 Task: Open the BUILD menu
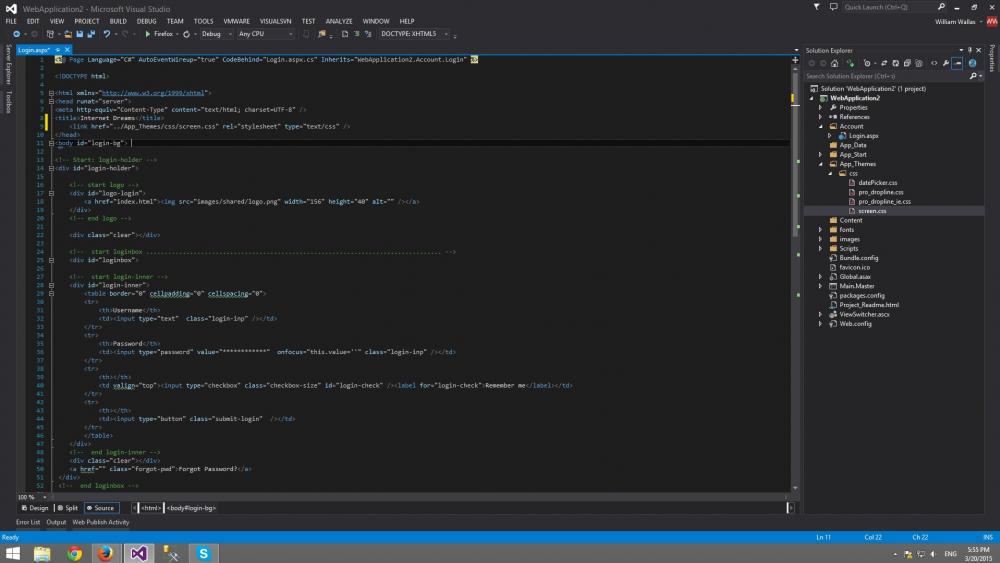point(118,21)
